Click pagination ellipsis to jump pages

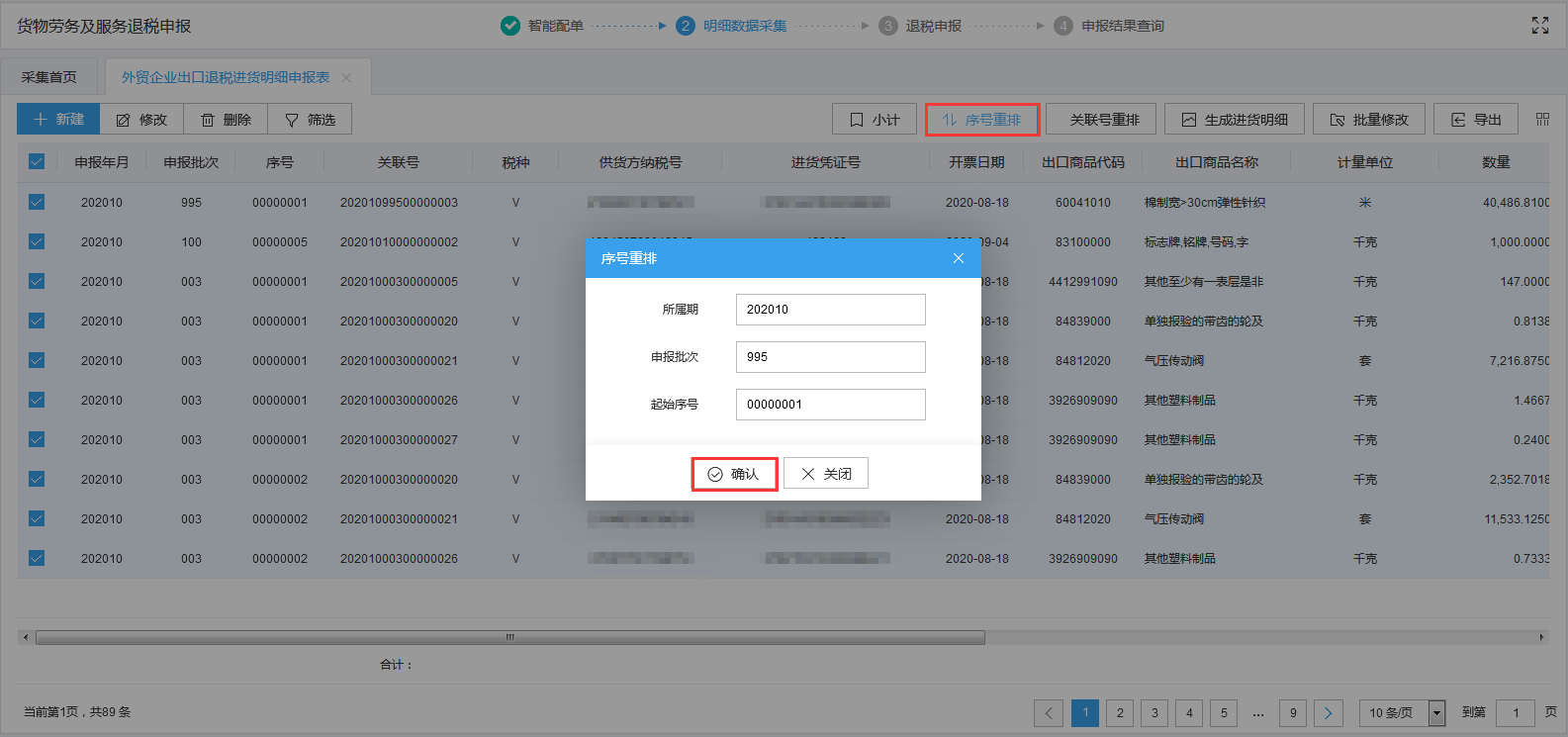[x=1258, y=712]
